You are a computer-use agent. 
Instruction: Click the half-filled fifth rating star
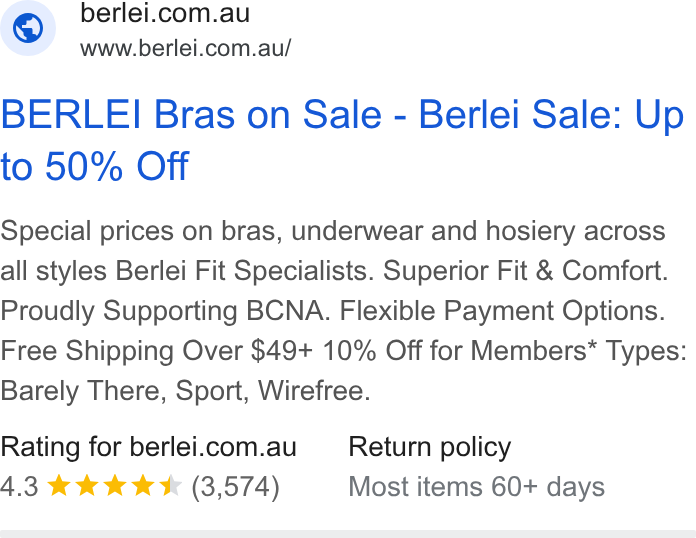pyautogui.click(x=170, y=485)
